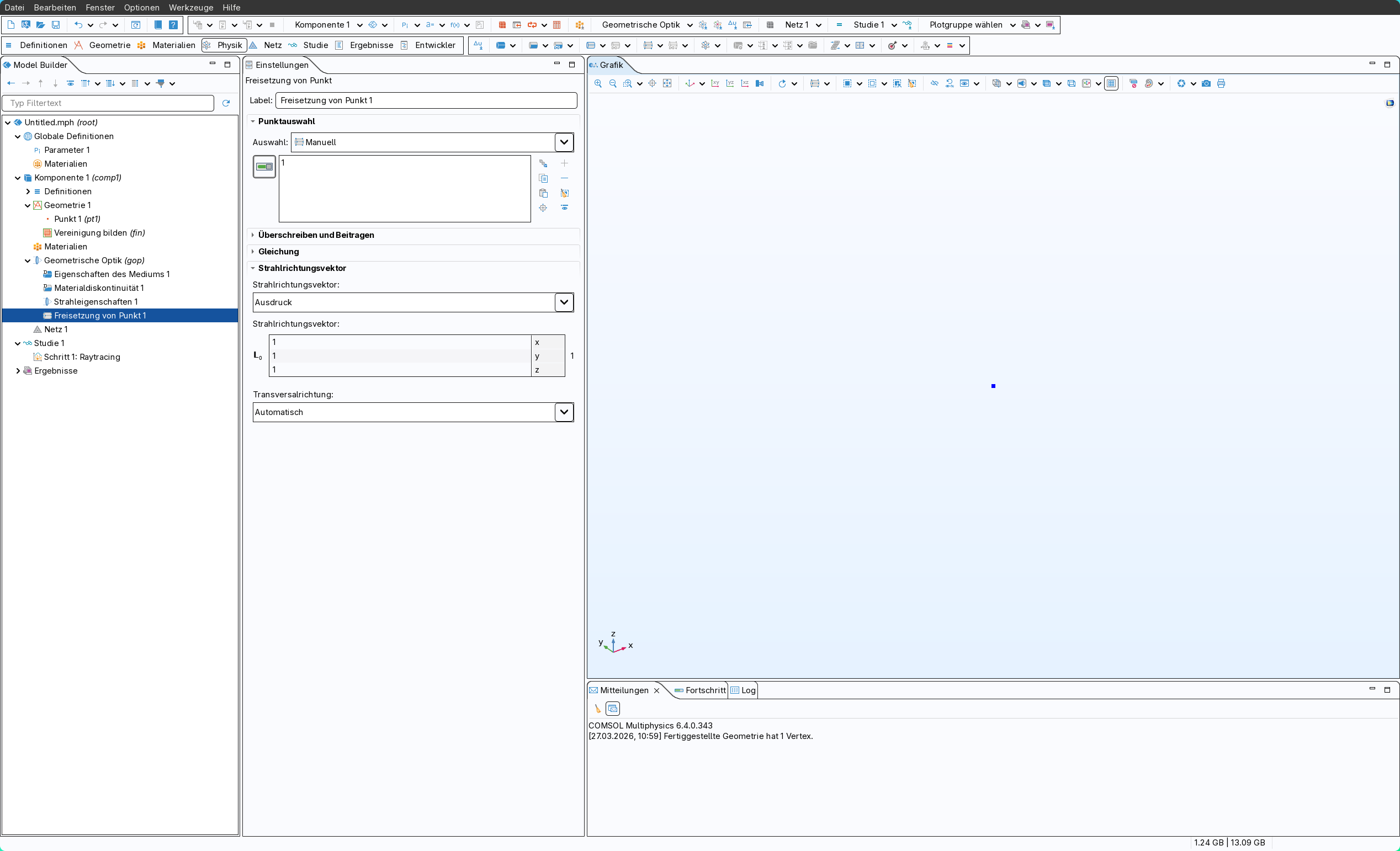Open the Auswahl Manuell dropdown
The height and width of the screenshot is (851, 1400).
[564, 142]
